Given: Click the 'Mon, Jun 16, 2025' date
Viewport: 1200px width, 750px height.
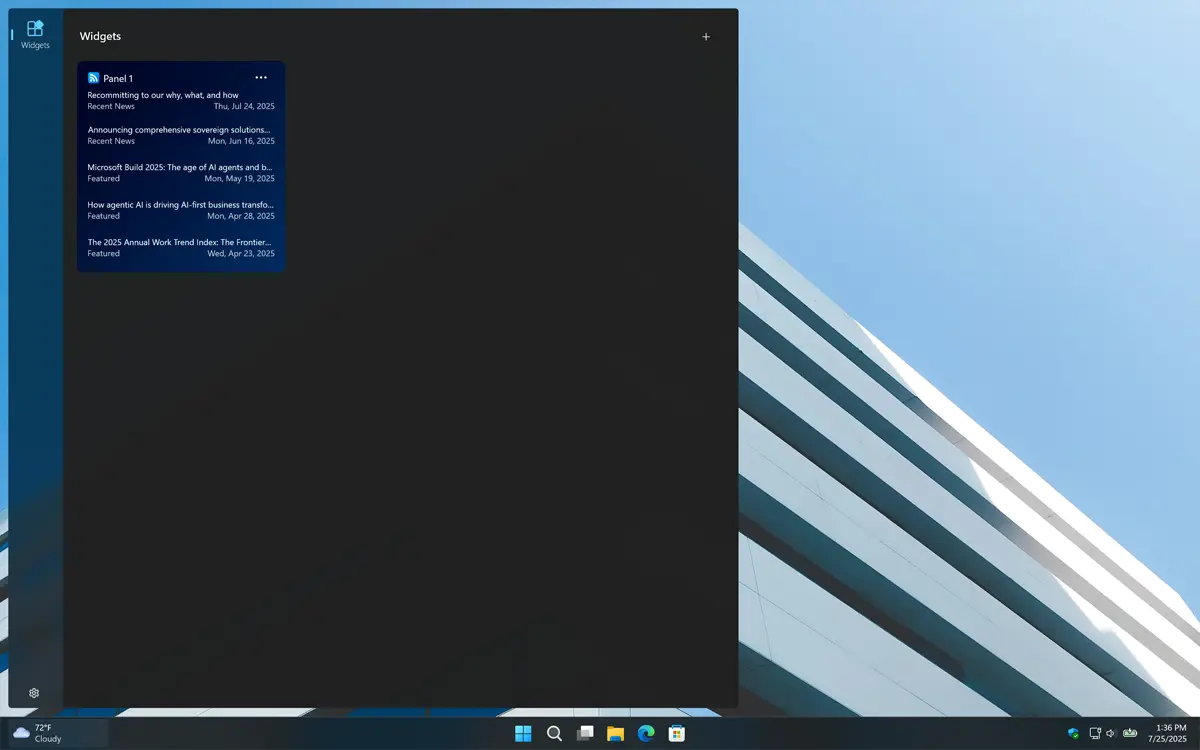Looking at the screenshot, I should 241,141.
